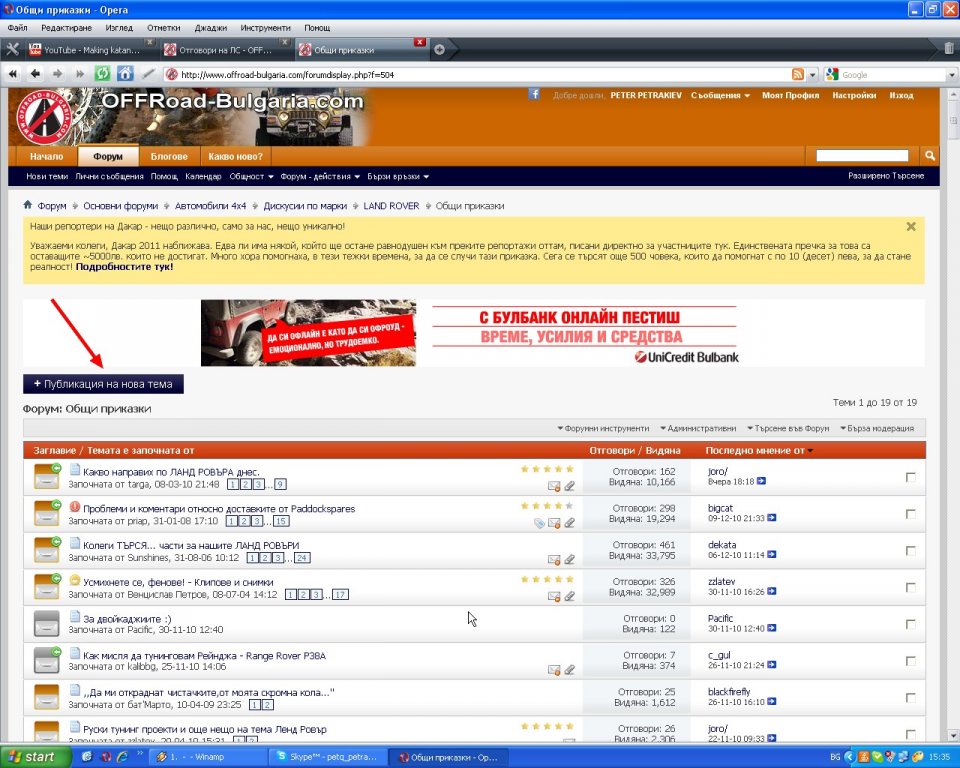Click Разширено Търсене link
Screen dimensions: 960x768
click(886, 176)
